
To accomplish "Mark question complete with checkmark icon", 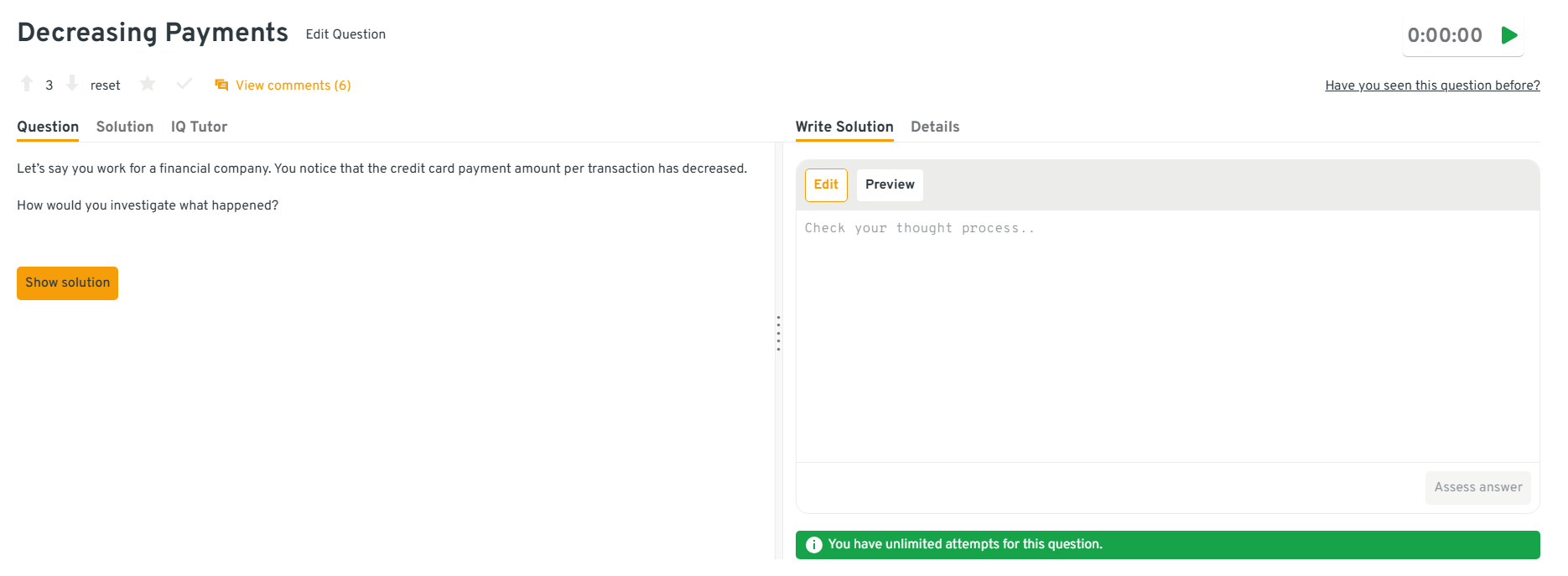I will click(x=184, y=84).
